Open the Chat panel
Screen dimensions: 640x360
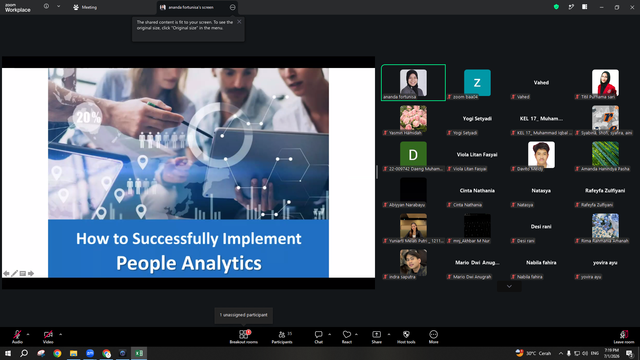318,337
